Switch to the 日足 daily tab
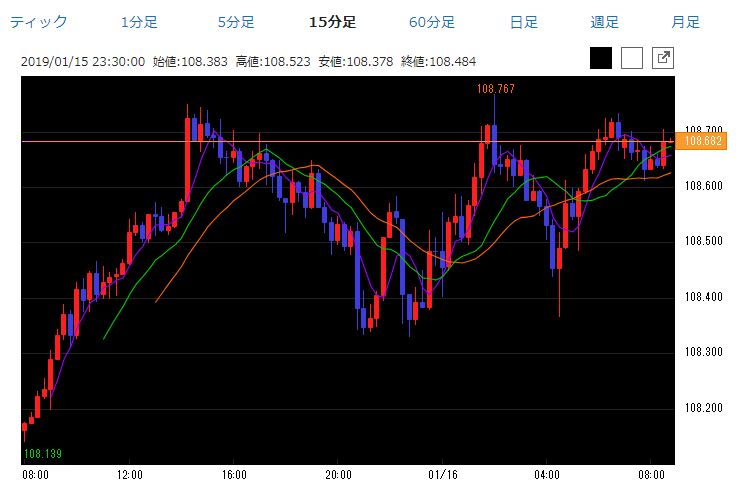736x487 pixels. tap(524, 22)
